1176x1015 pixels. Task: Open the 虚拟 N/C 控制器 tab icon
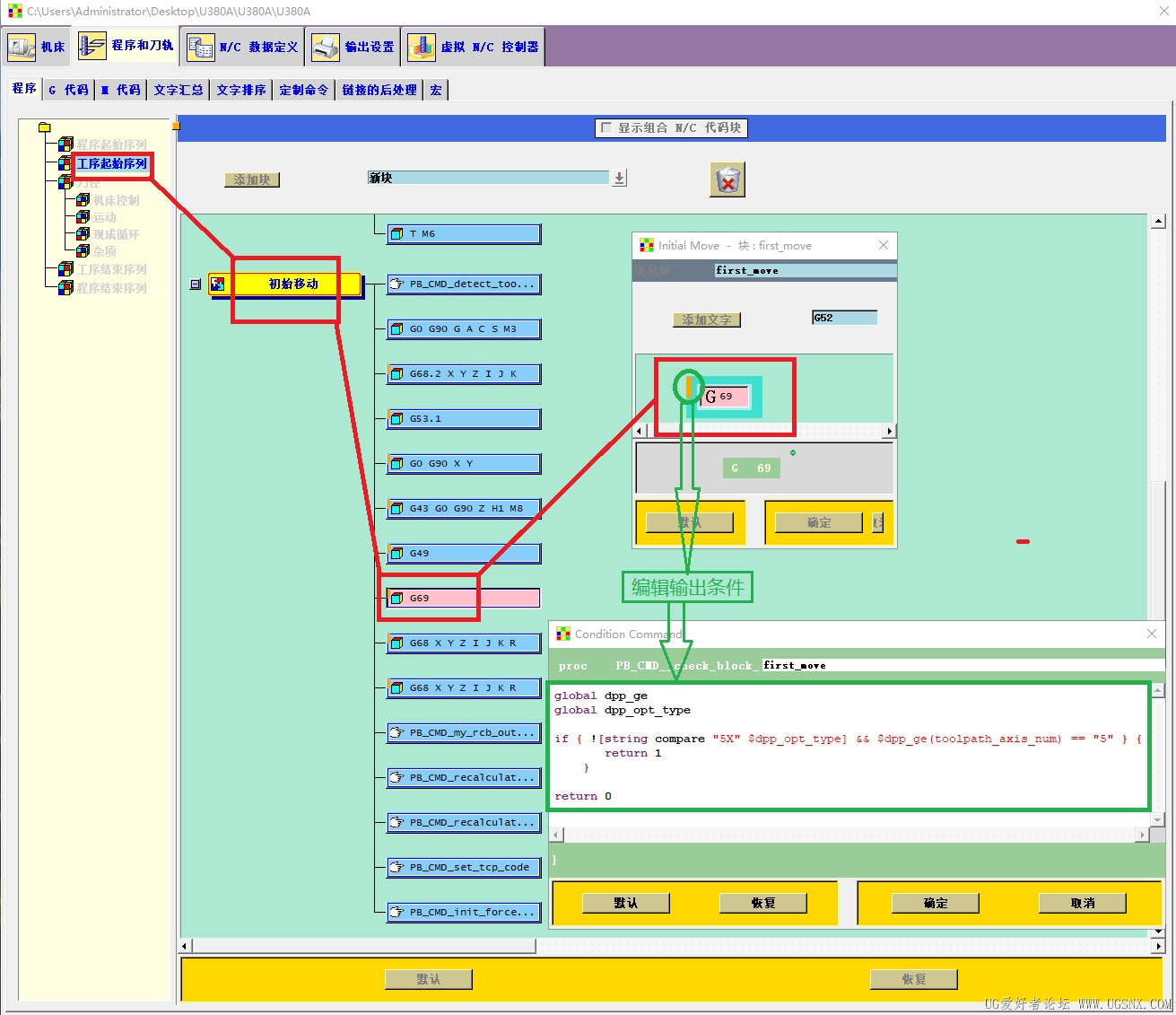tap(422, 47)
